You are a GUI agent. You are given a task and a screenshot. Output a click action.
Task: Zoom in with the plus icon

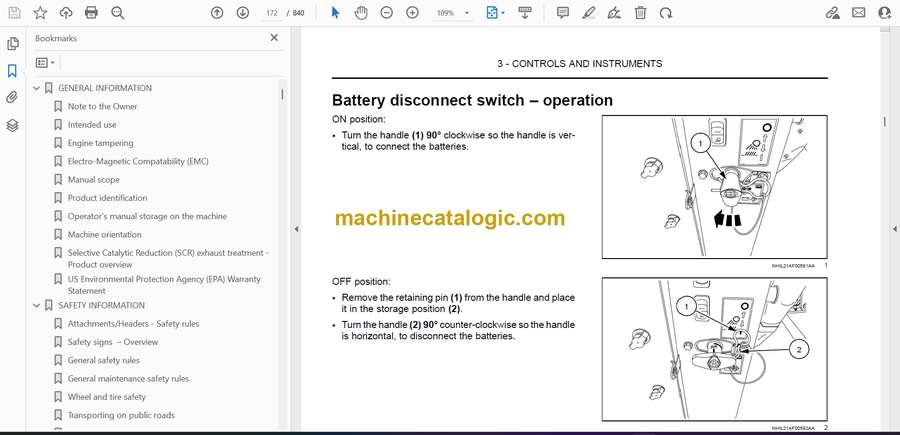click(x=412, y=13)
